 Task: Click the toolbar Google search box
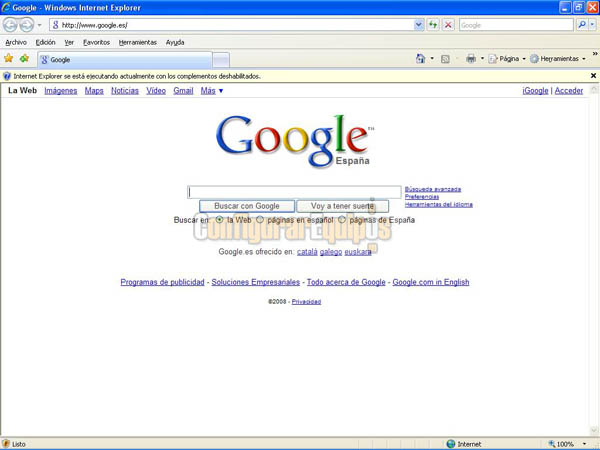pyautogui.click(x=516, y=25)
